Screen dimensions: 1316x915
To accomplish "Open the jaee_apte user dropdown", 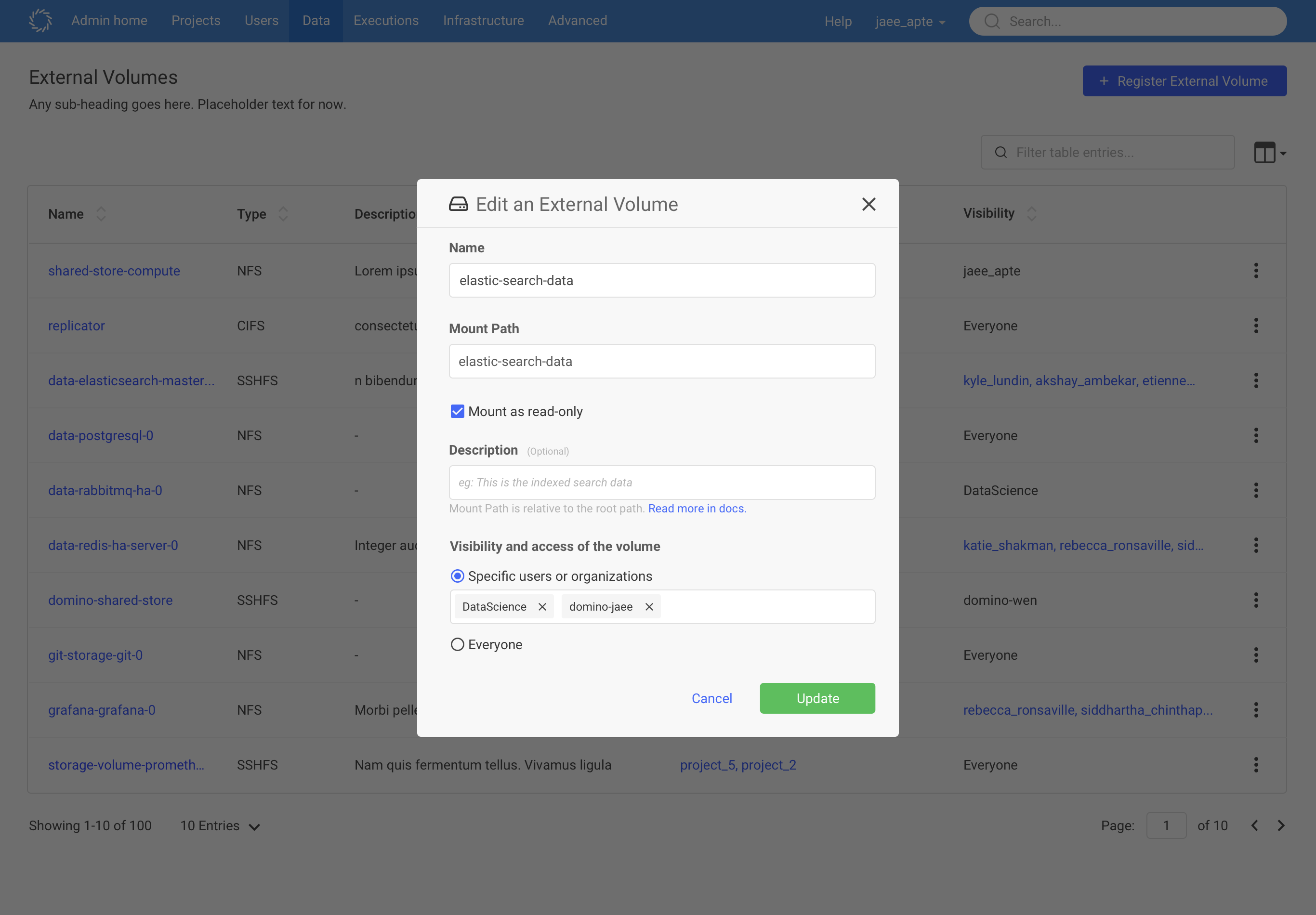I will click(x=910, y=21).
